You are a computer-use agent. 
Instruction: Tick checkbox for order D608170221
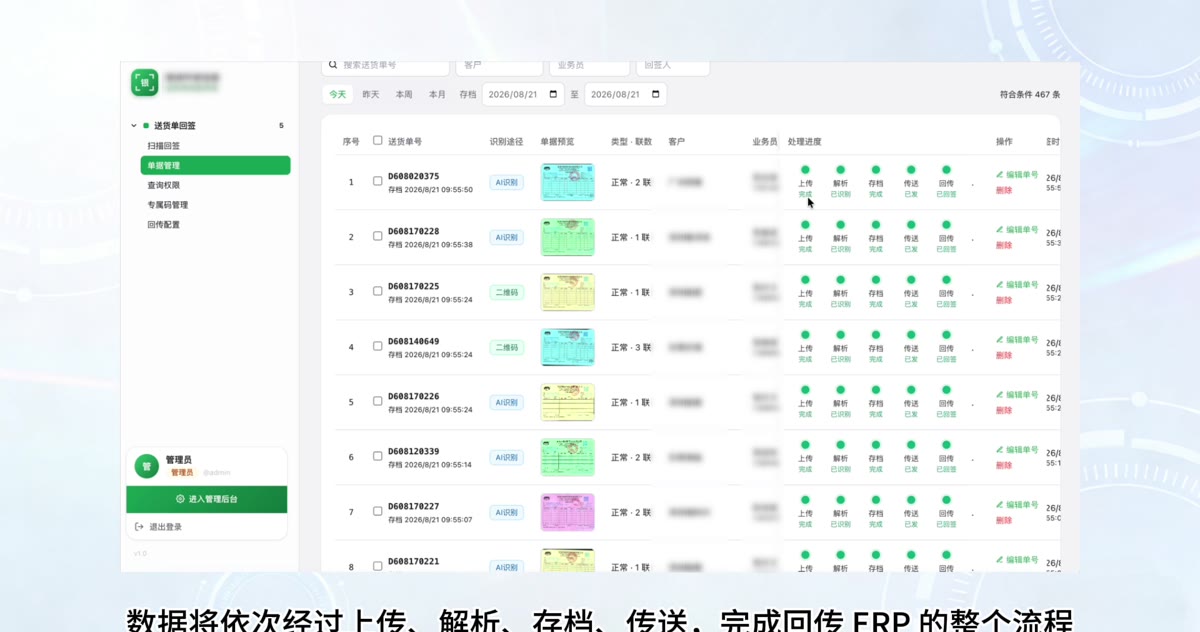(377, 567)
